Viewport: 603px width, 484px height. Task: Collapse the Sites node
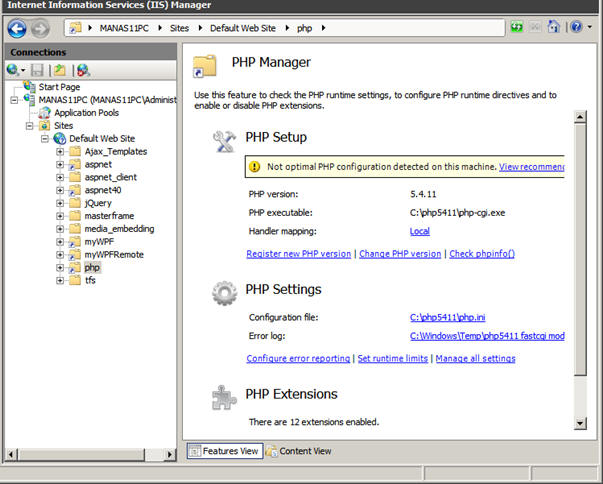(30, 126)
